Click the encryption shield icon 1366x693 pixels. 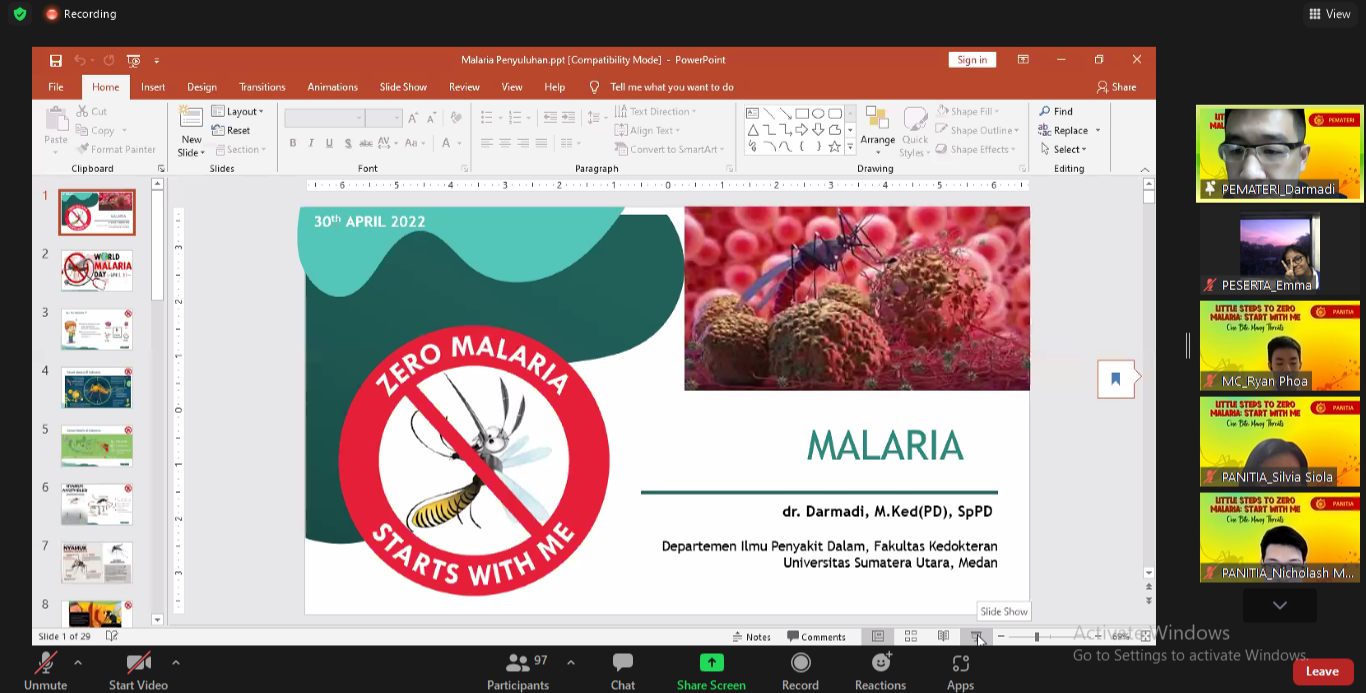pos(19,14)
